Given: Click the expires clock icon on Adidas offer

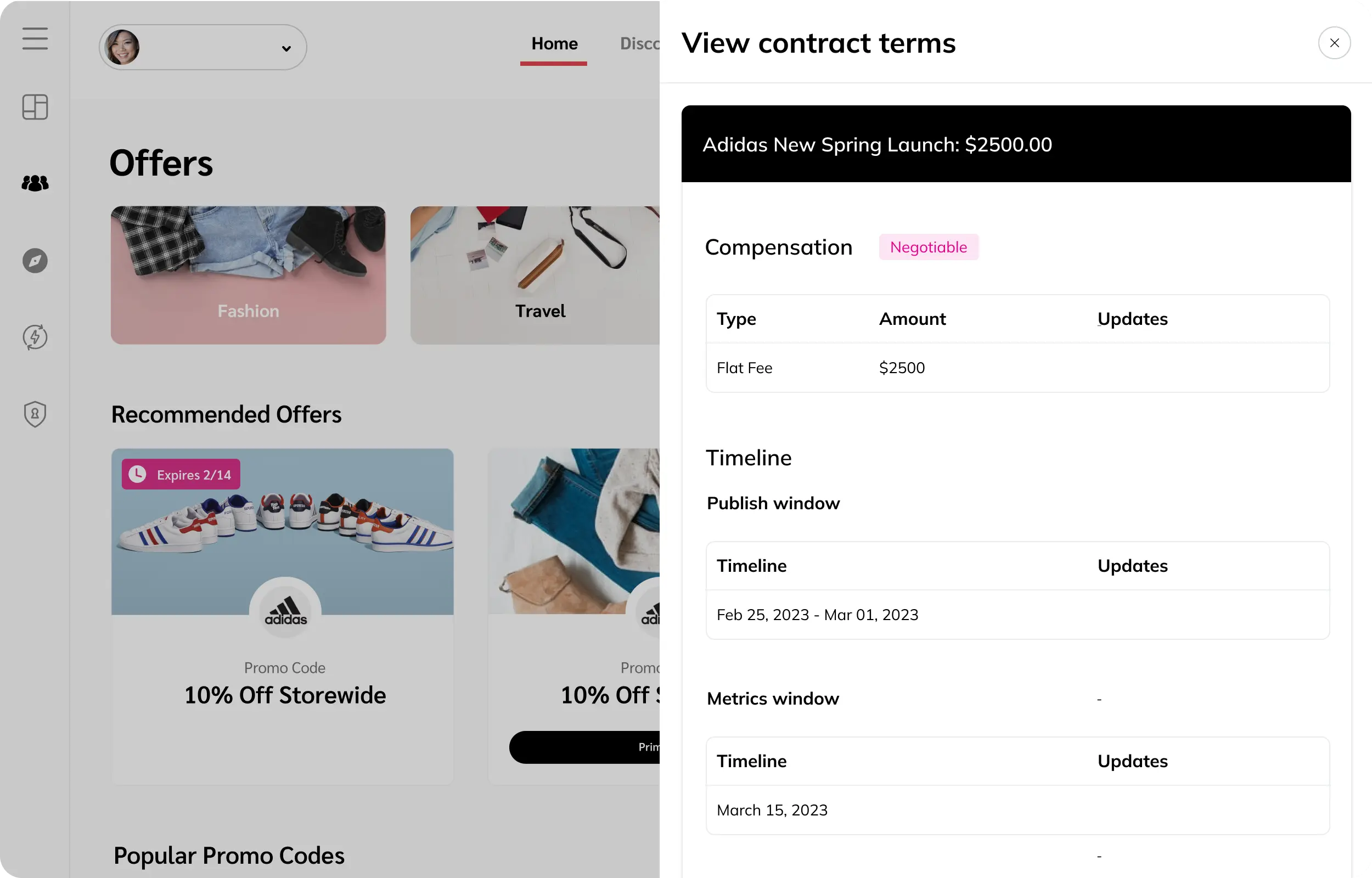Looking at the screenshot, I should tap(138, 473).
